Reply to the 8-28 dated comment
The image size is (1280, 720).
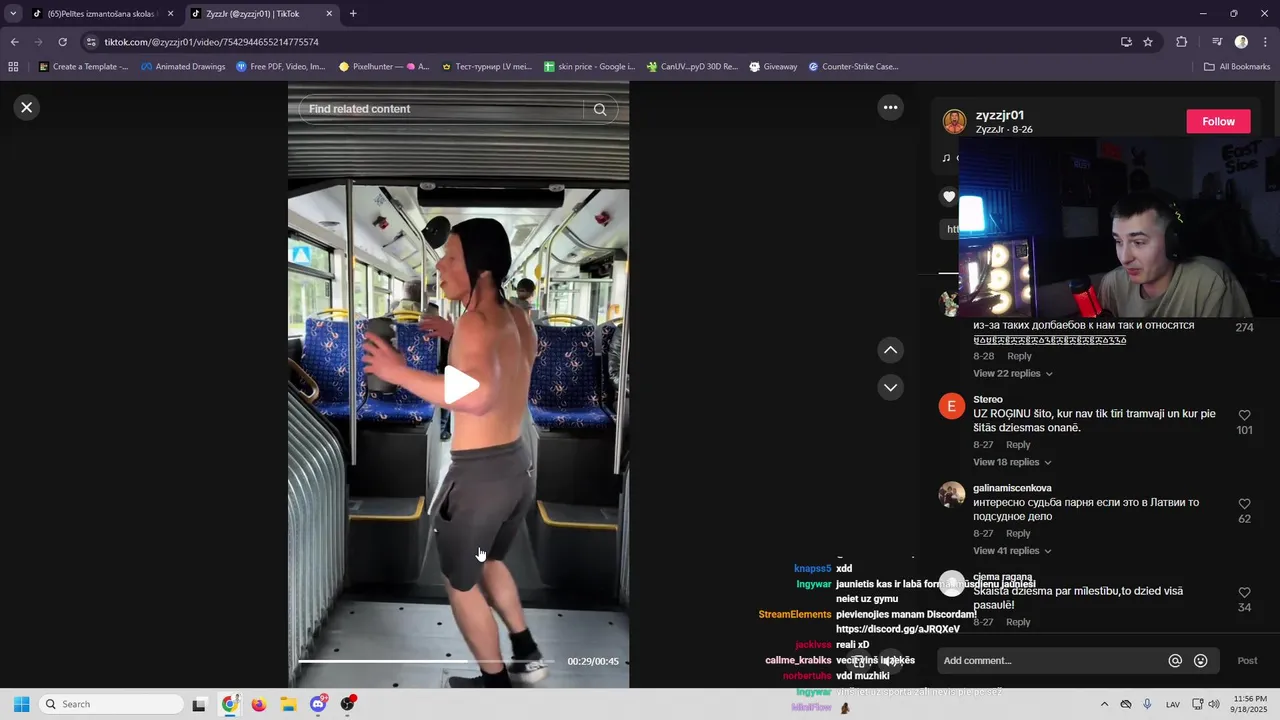point(1019,356)
